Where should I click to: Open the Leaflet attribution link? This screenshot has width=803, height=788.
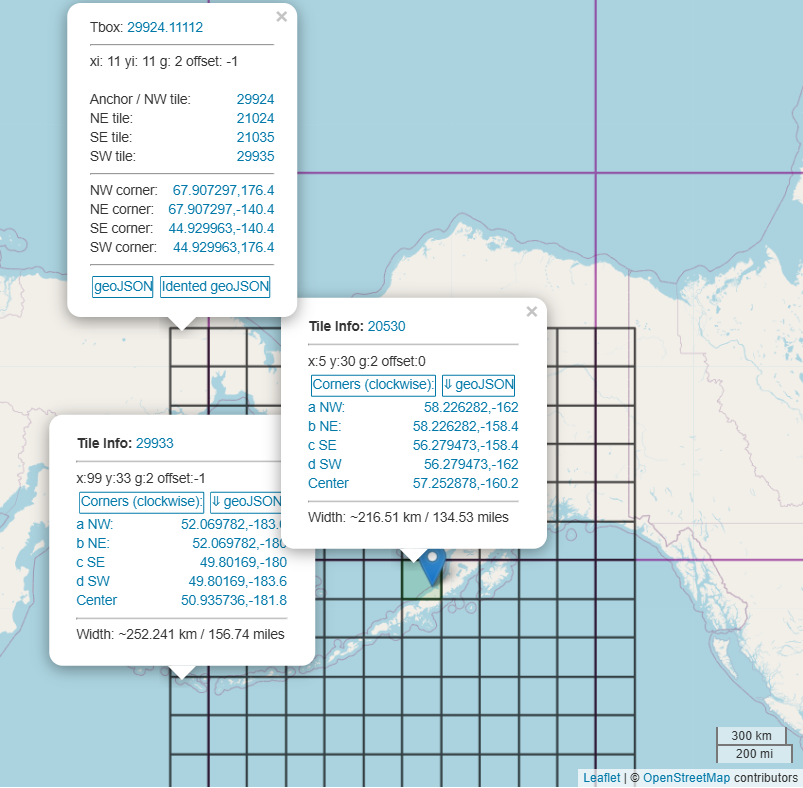(601, 777)
